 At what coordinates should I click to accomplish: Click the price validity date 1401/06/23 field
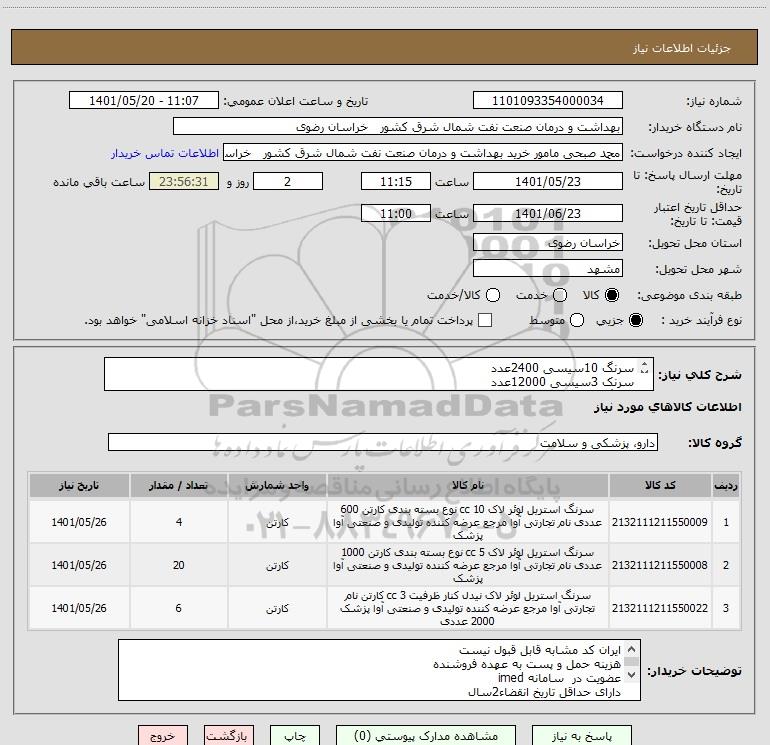click(x=548, y=213)
